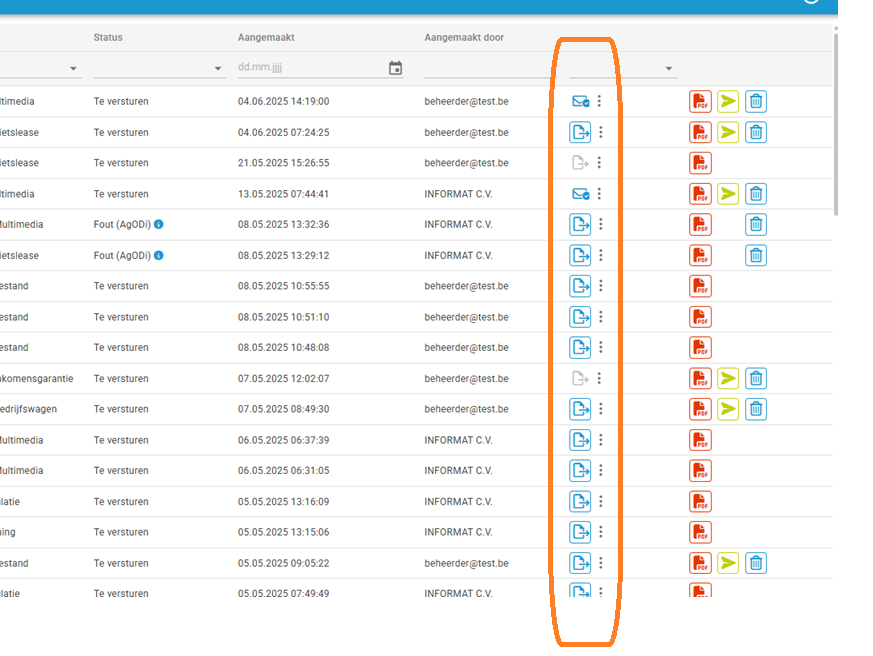
Task: Show info for Fout (AgODi) at 08.05.2025 13:29:12
Action: (x=159, y=255)
